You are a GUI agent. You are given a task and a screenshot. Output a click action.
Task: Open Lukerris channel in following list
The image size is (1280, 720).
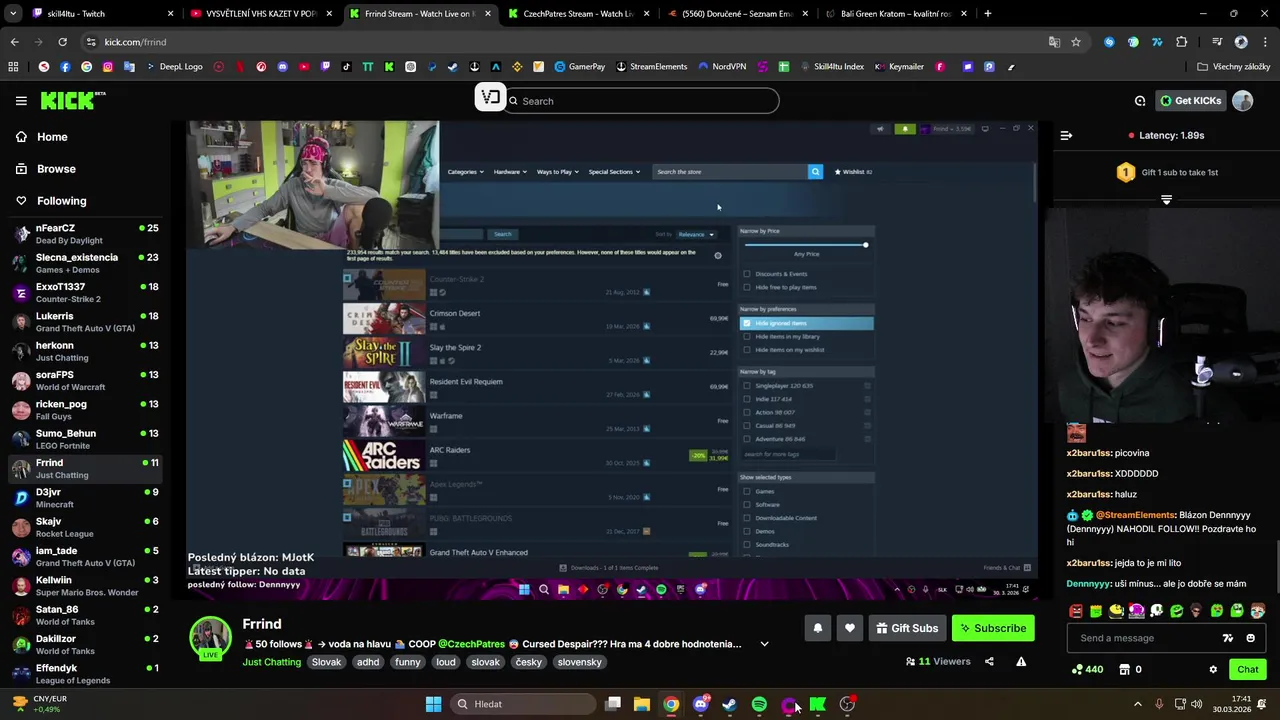tap(85, 322)
